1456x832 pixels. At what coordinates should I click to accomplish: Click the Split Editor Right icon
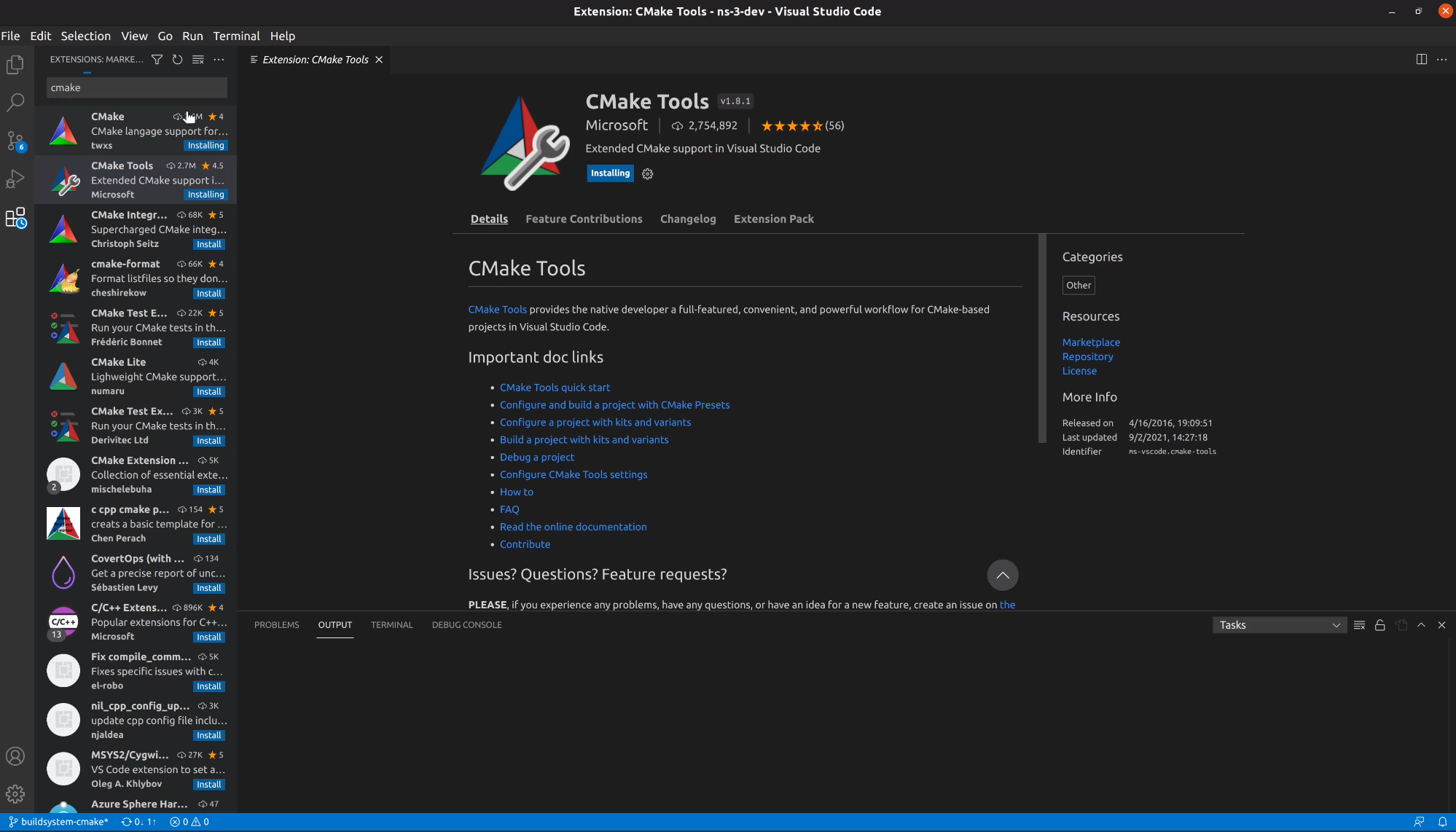tap(1421, 60)
